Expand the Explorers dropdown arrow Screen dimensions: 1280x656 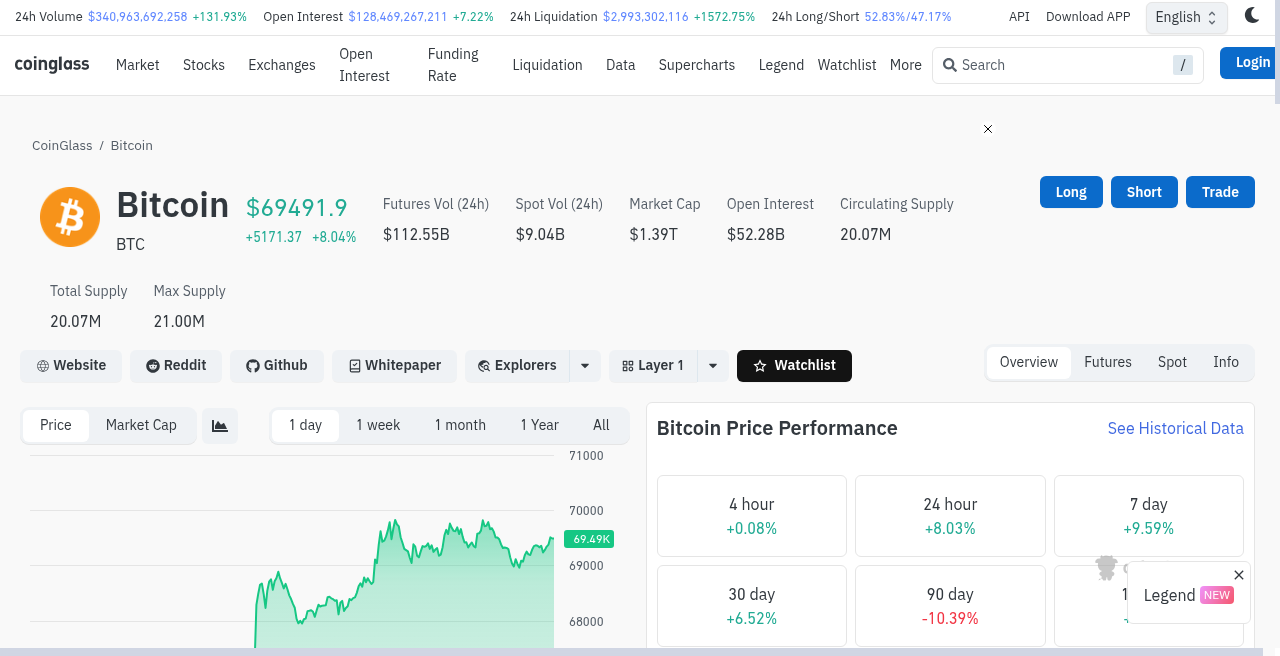click(x=585, y=366)
